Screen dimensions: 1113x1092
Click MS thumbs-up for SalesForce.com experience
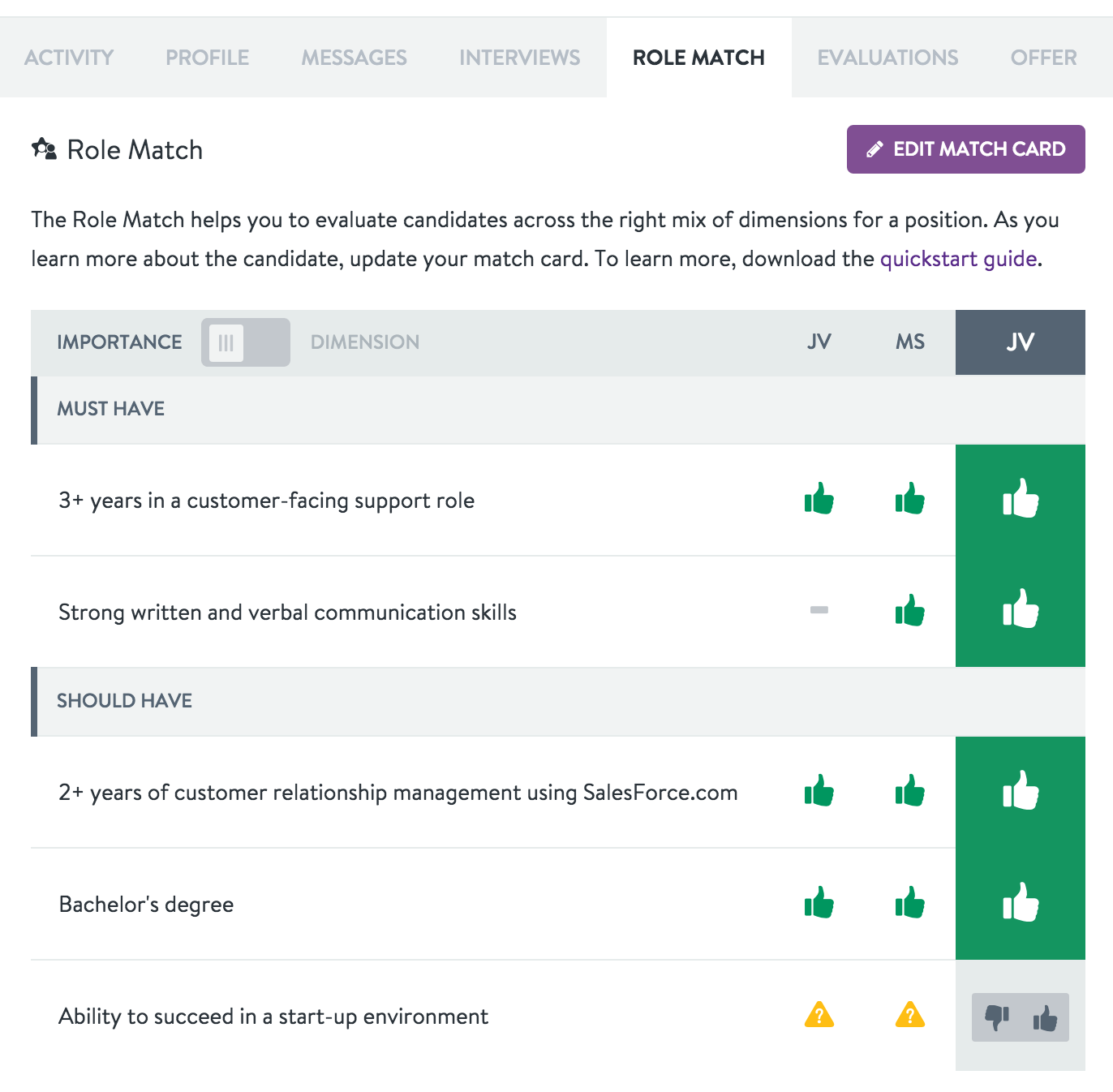(909, 791)
